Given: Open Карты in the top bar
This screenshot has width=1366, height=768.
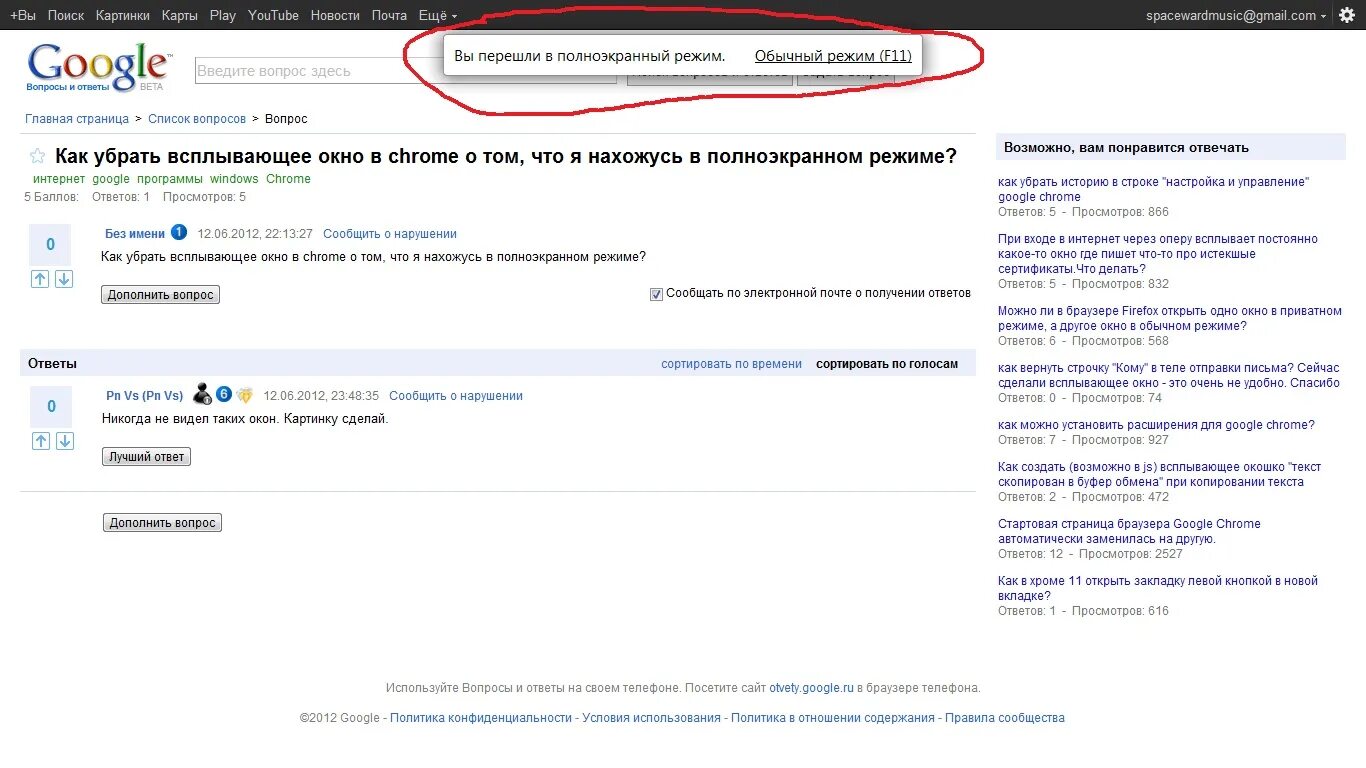Looking at the screenshot, I should point(180,15).
